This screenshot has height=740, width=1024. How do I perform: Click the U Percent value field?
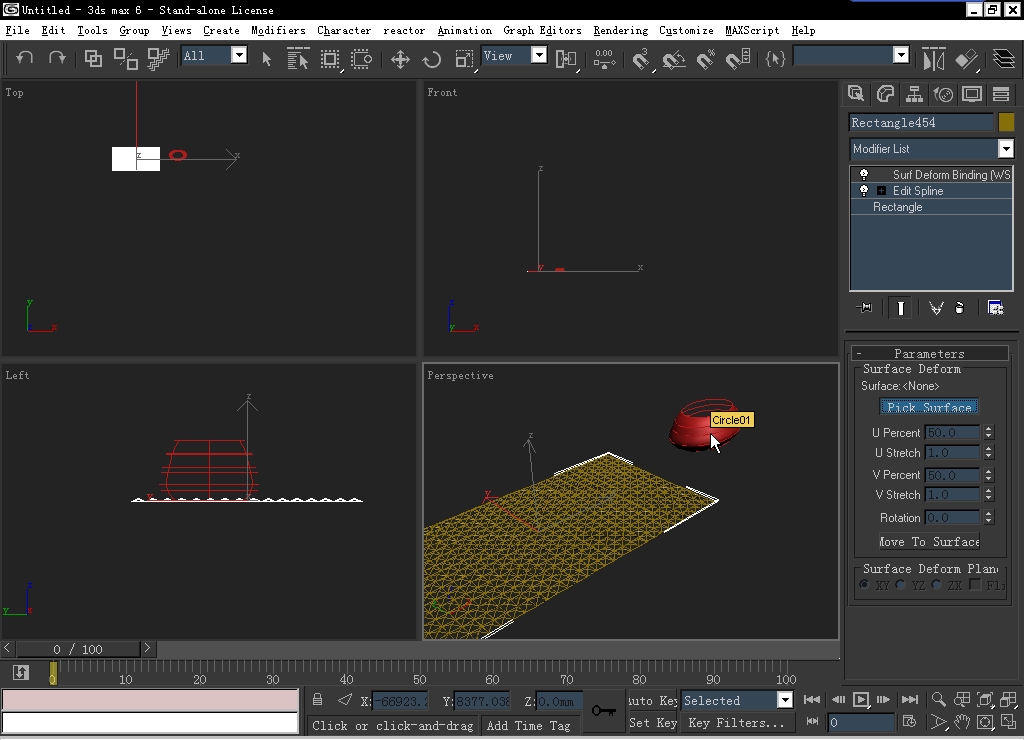click(x=952, y=433)
